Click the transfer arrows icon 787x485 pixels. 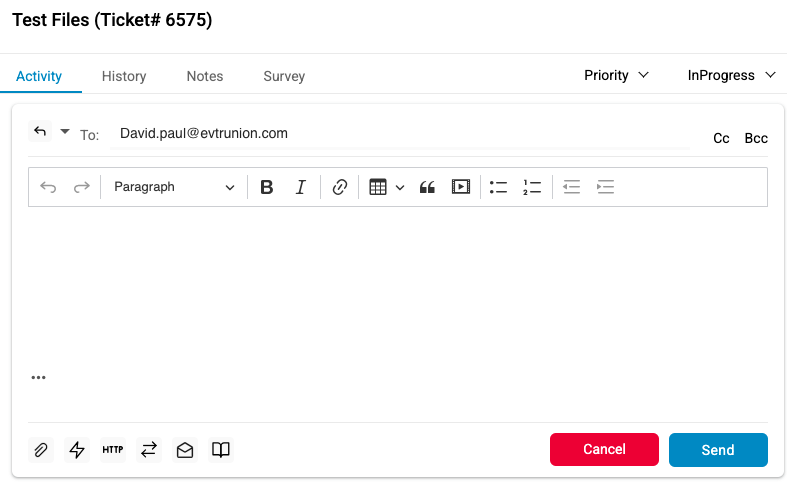tap(149, 450)
